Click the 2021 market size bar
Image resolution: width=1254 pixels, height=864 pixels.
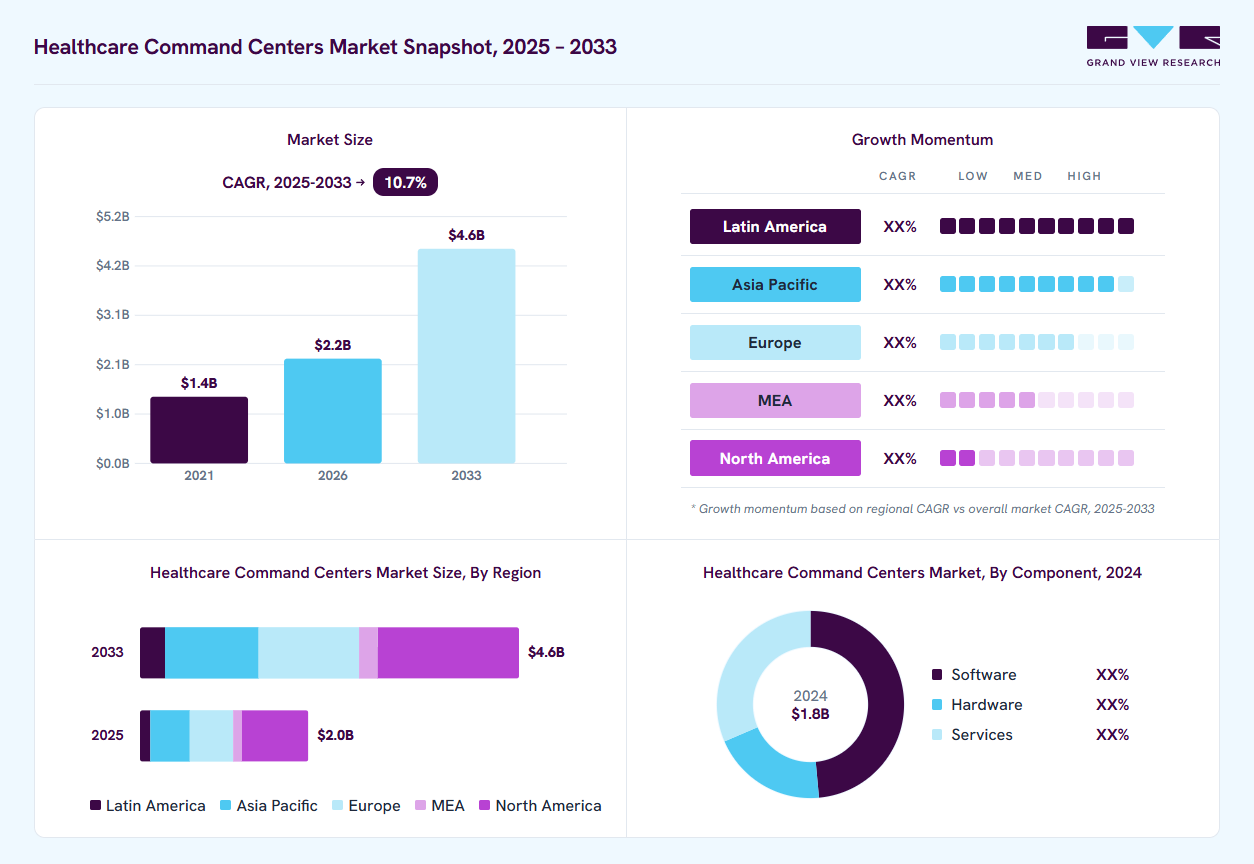[199, 430]
